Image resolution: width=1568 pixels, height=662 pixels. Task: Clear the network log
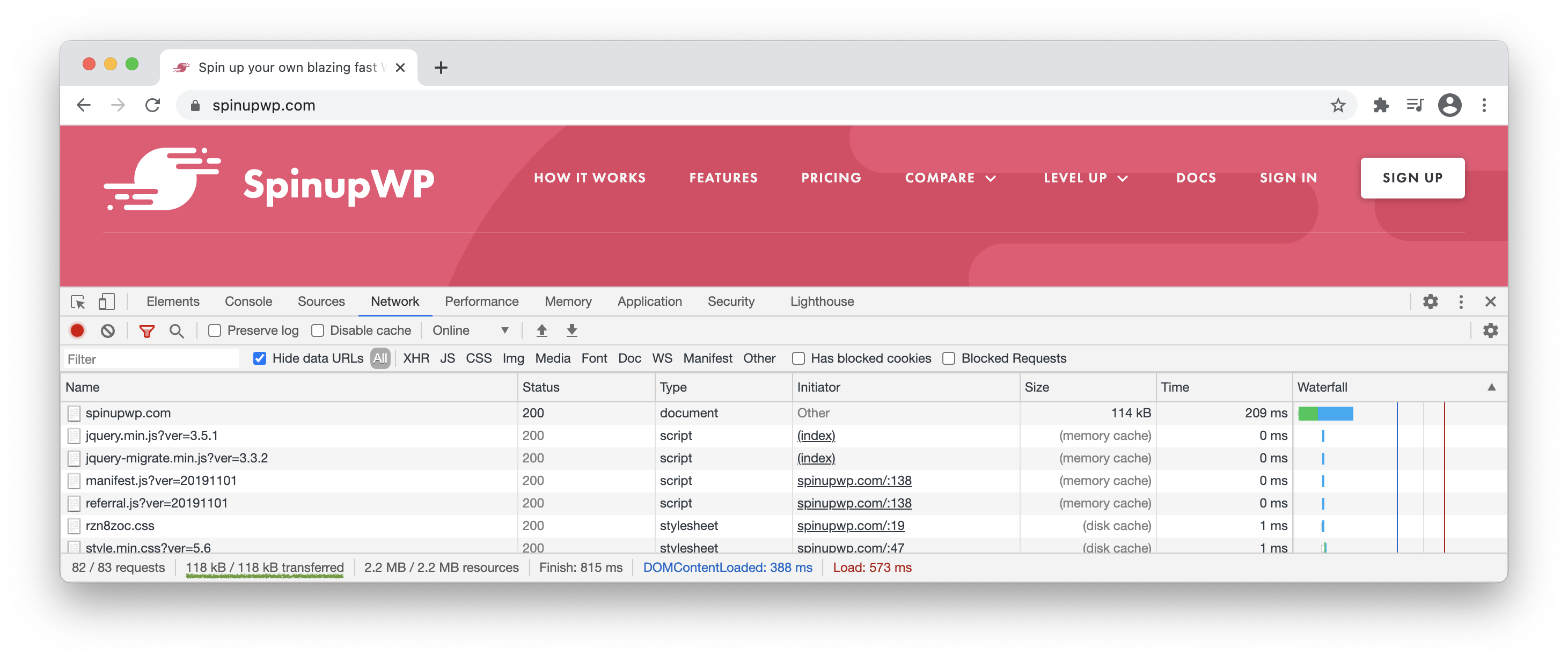[108, 330]
